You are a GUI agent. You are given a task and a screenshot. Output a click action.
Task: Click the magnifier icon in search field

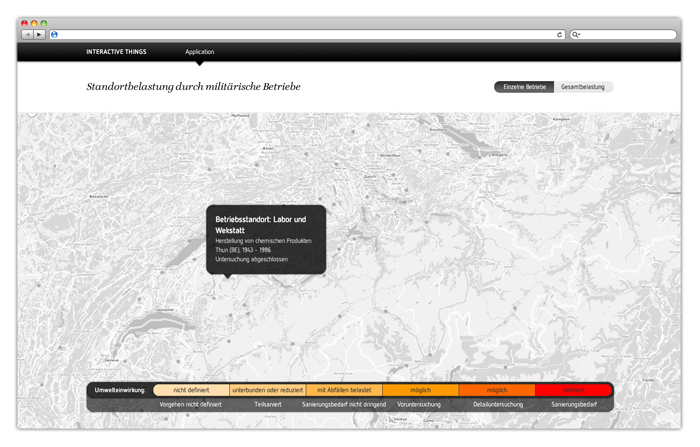[x=575, y=34]
